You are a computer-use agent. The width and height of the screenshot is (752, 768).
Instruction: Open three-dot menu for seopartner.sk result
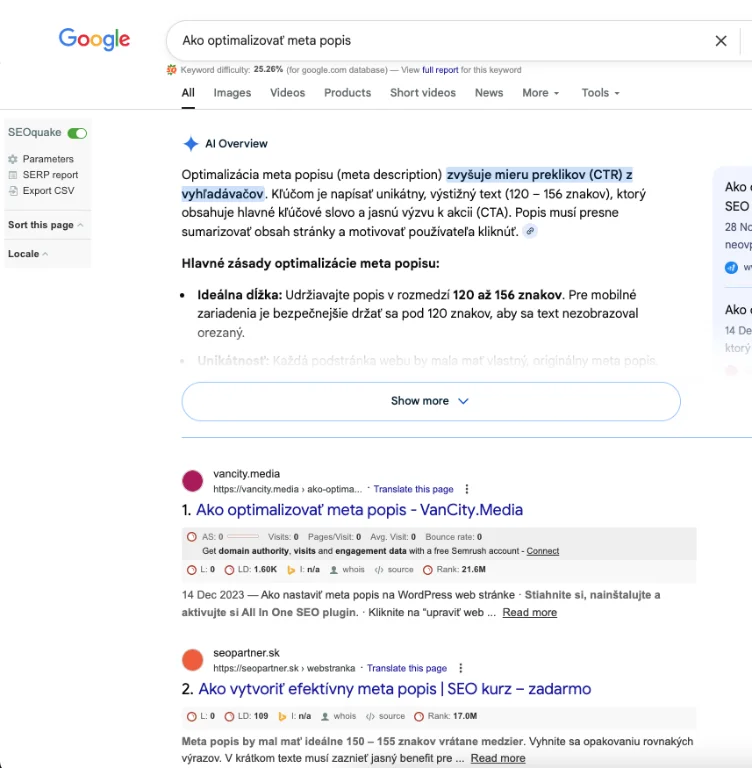461,668
